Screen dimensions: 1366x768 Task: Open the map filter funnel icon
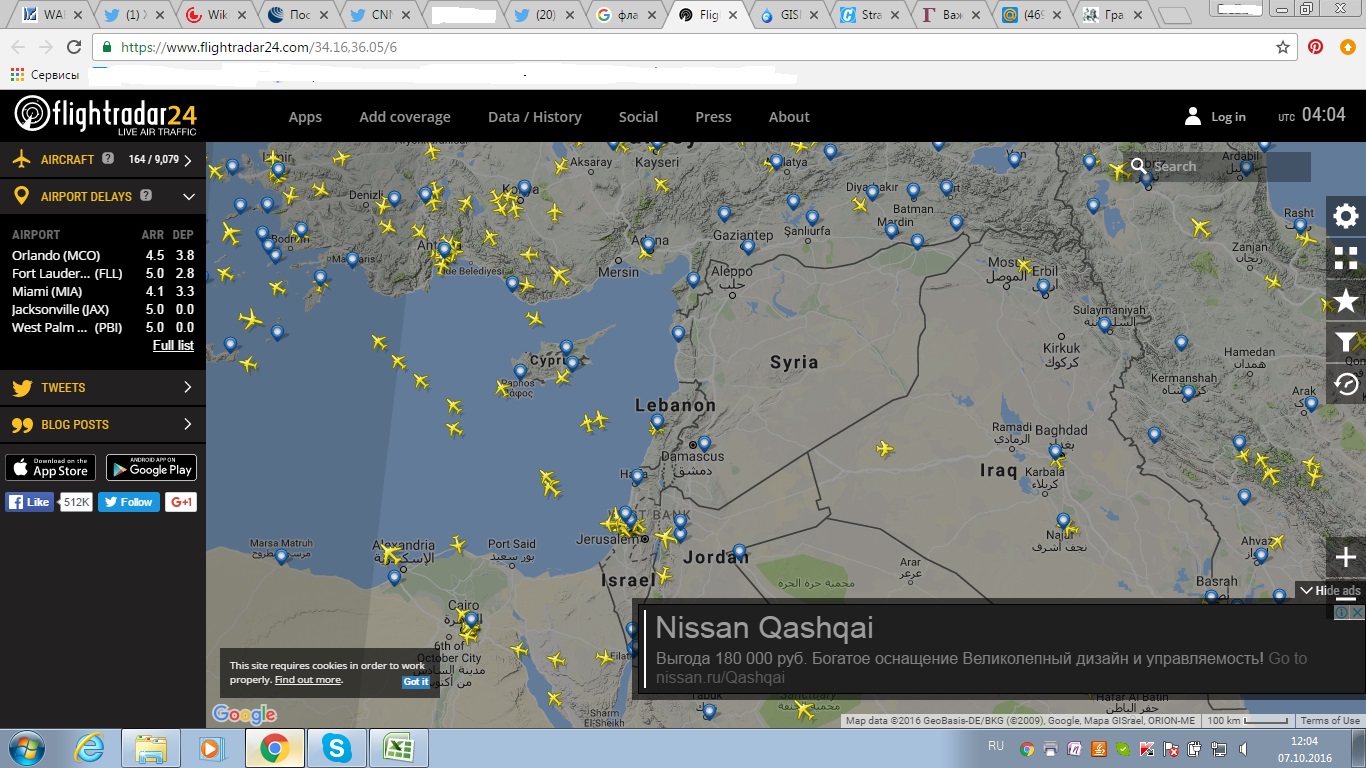(x=1346, y=342)
